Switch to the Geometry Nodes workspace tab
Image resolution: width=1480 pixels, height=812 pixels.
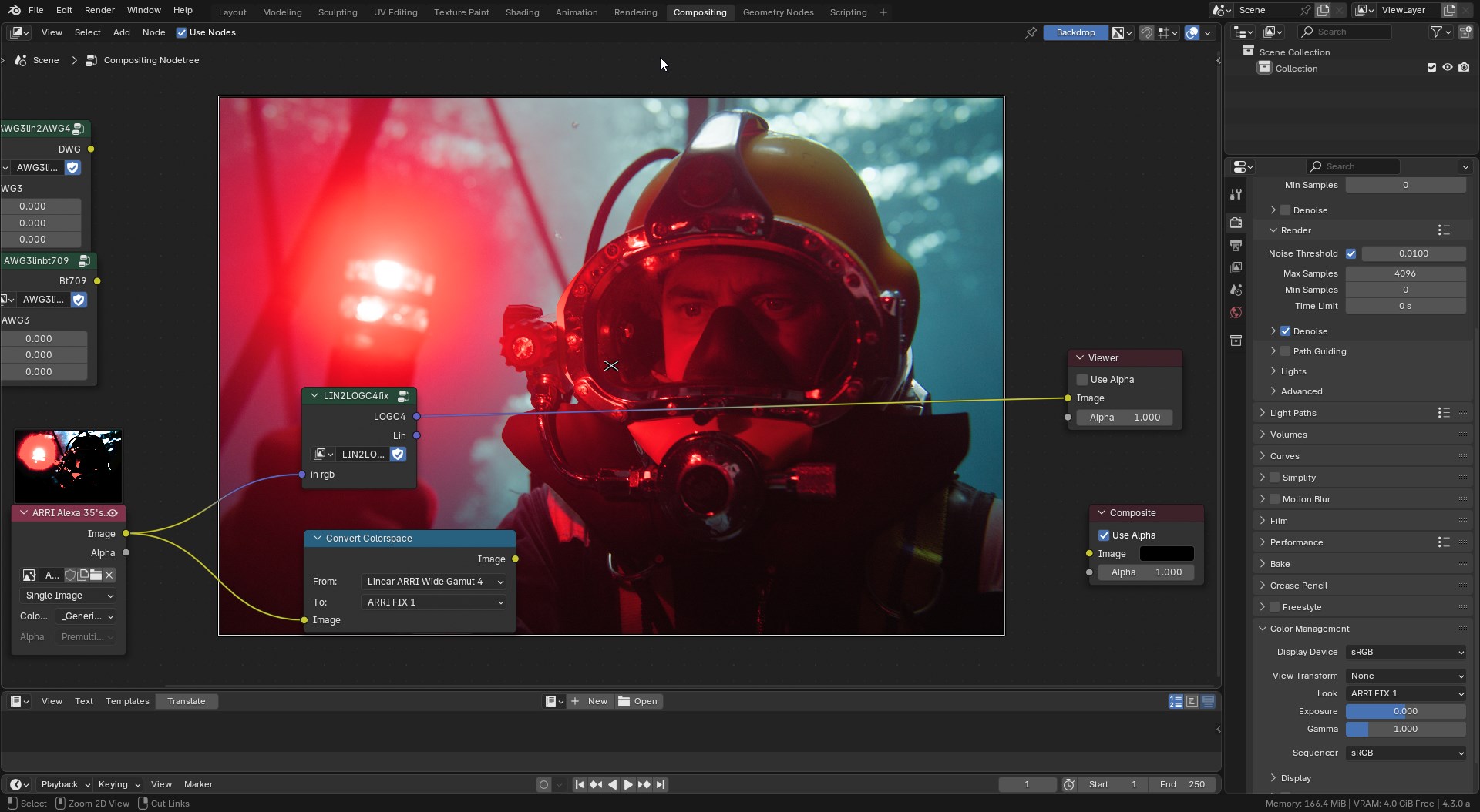(778, 12)
